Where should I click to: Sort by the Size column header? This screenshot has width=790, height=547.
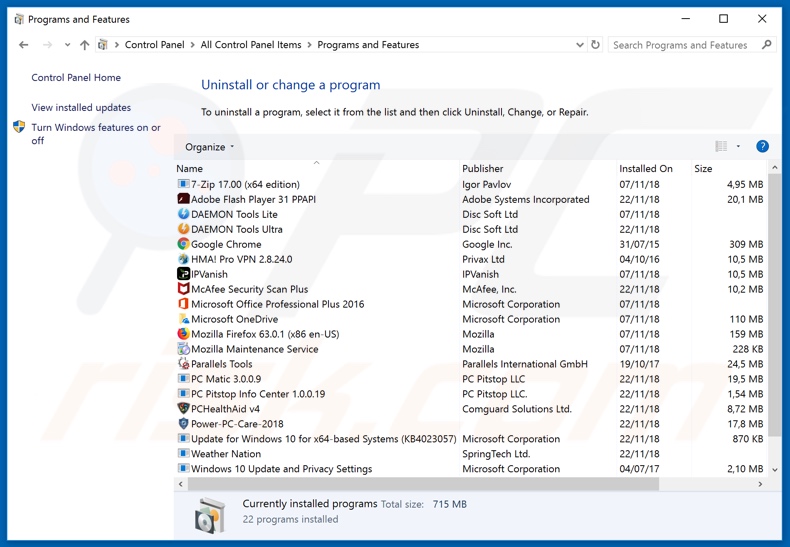[x=703, y=169]
